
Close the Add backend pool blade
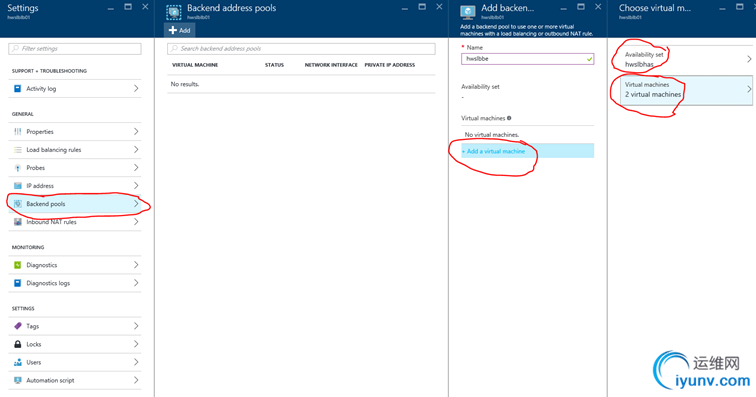point(598,7)
